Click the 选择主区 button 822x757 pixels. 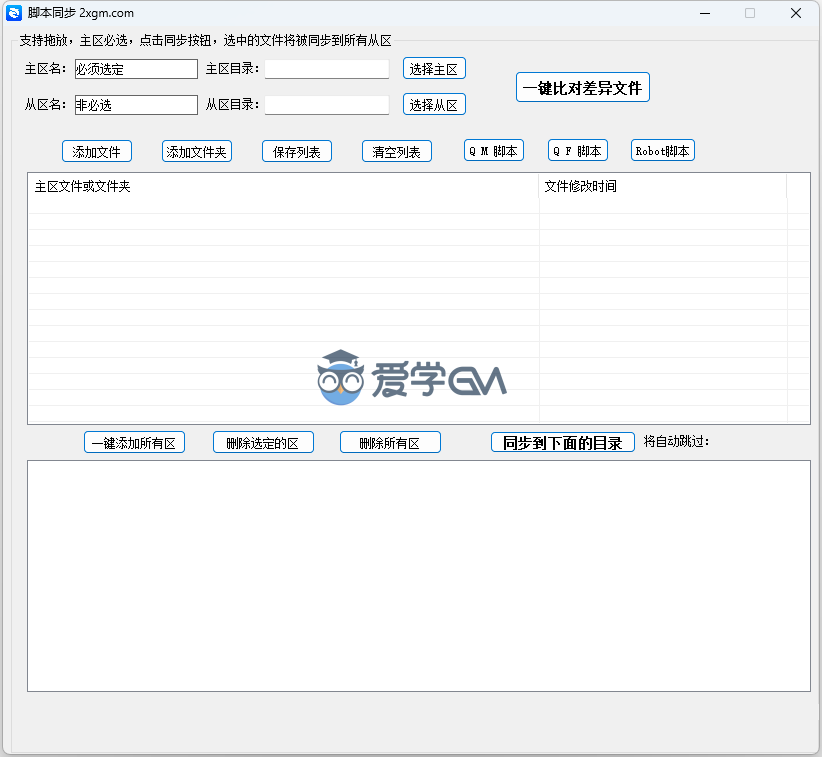click(434, 69)
